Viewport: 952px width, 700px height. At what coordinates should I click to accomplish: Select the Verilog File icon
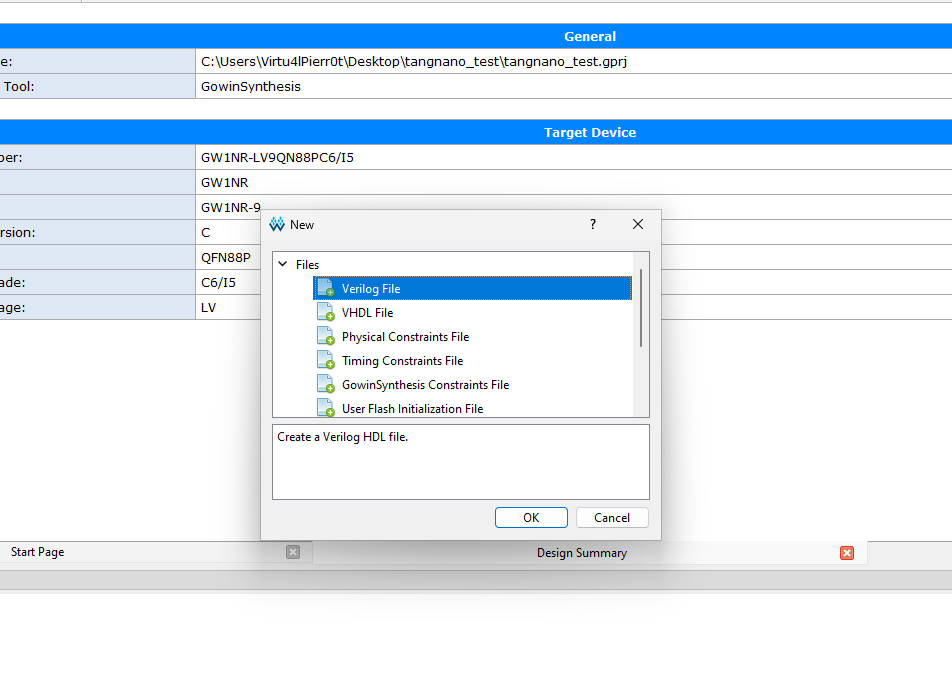[x=325, y=288]
